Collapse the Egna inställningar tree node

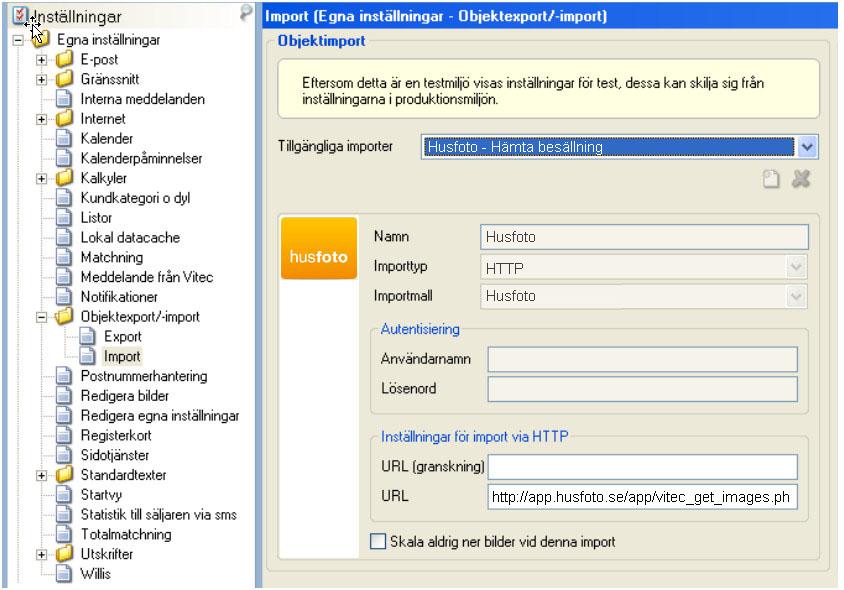click(x=18, y=40)
